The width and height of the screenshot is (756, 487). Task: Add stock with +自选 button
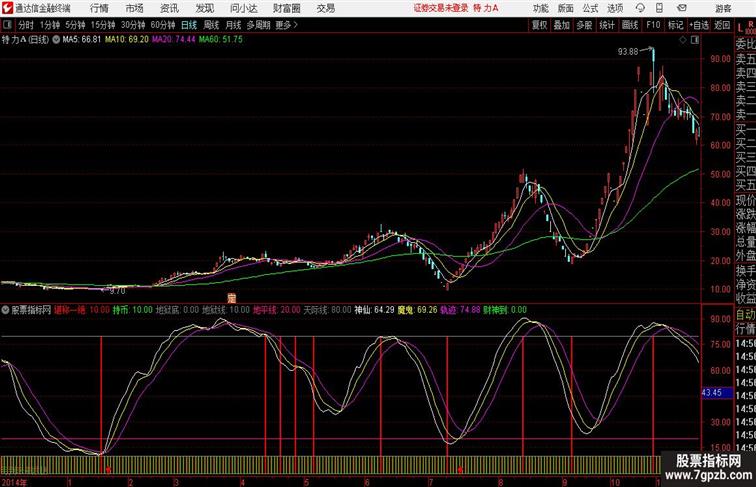699,25
